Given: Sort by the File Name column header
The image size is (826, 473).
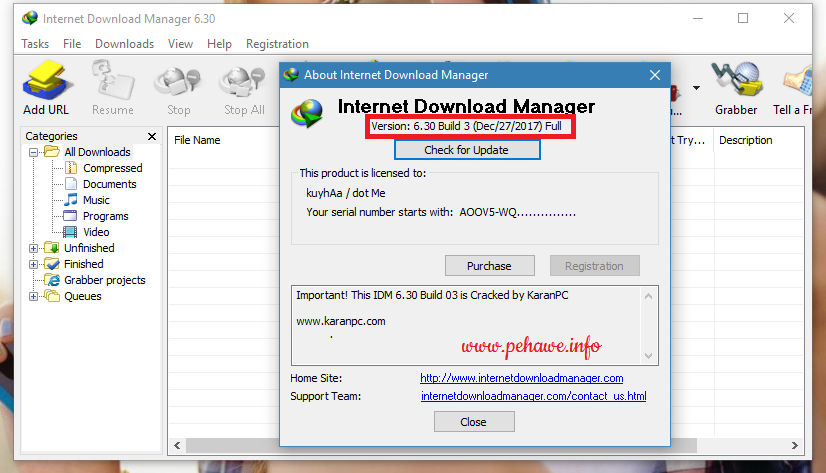Looking at the screenshot, I should [x=197, y=140].
